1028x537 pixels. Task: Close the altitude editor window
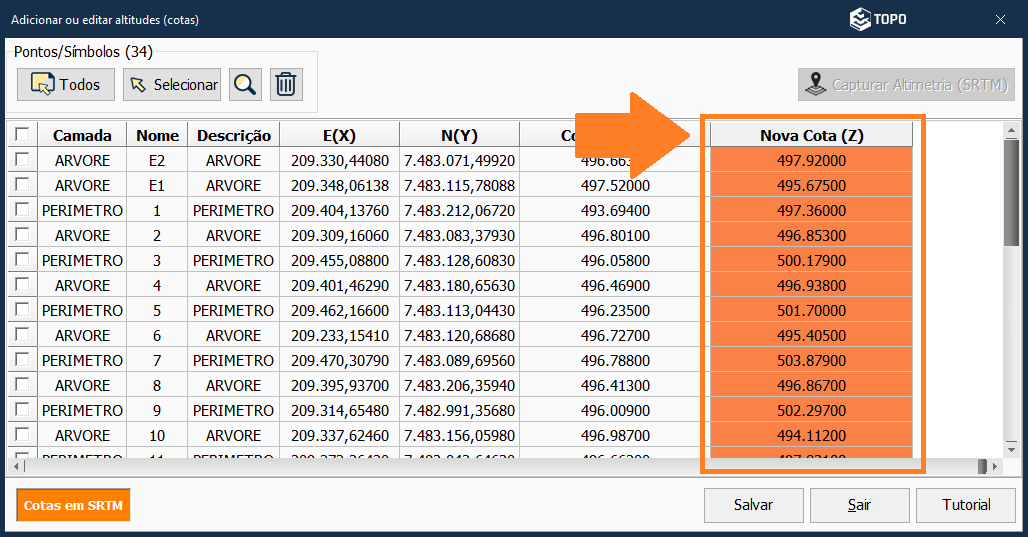coord(1000,19)
